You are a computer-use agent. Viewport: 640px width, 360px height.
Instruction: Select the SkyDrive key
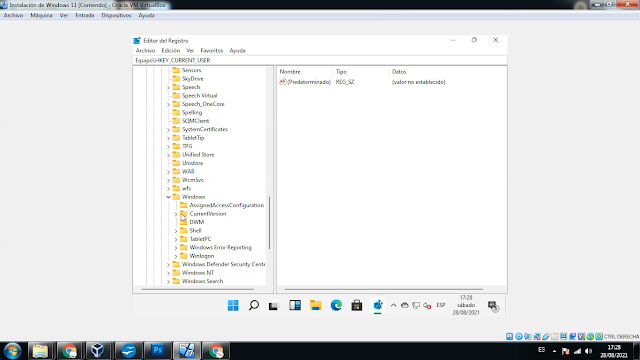pos(192,79)
